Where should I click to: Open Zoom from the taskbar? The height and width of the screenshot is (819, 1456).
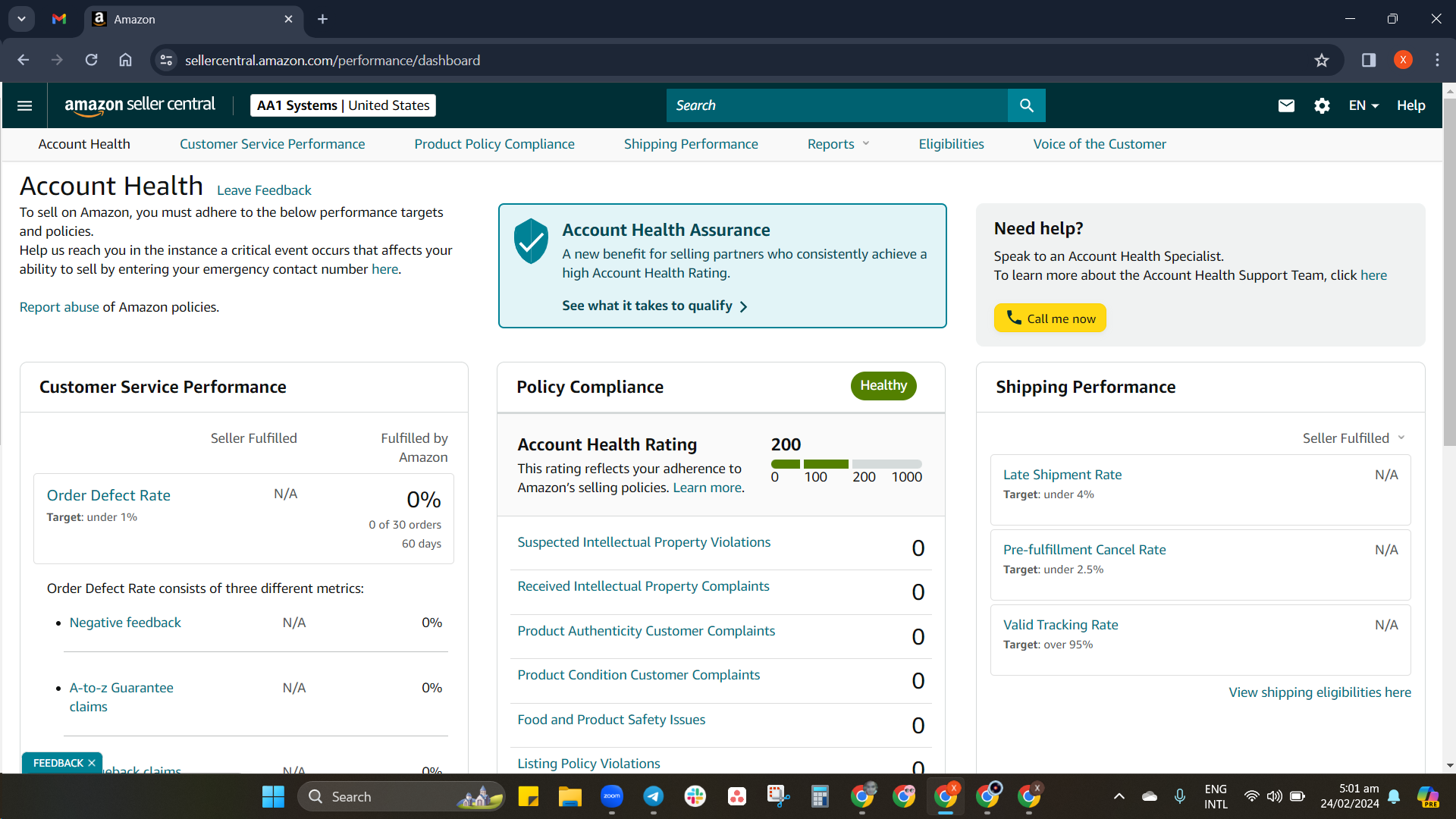[611, 796]
